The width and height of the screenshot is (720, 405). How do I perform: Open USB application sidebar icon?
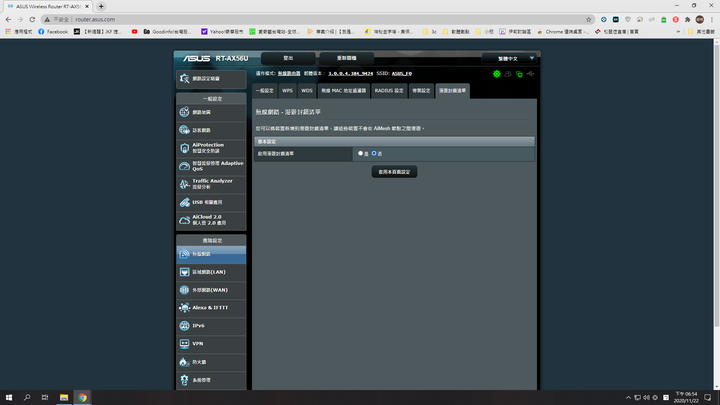point(185,202)
